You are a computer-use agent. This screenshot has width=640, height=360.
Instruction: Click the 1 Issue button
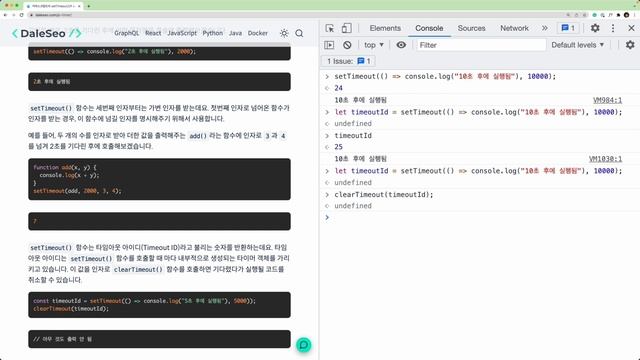349,61
